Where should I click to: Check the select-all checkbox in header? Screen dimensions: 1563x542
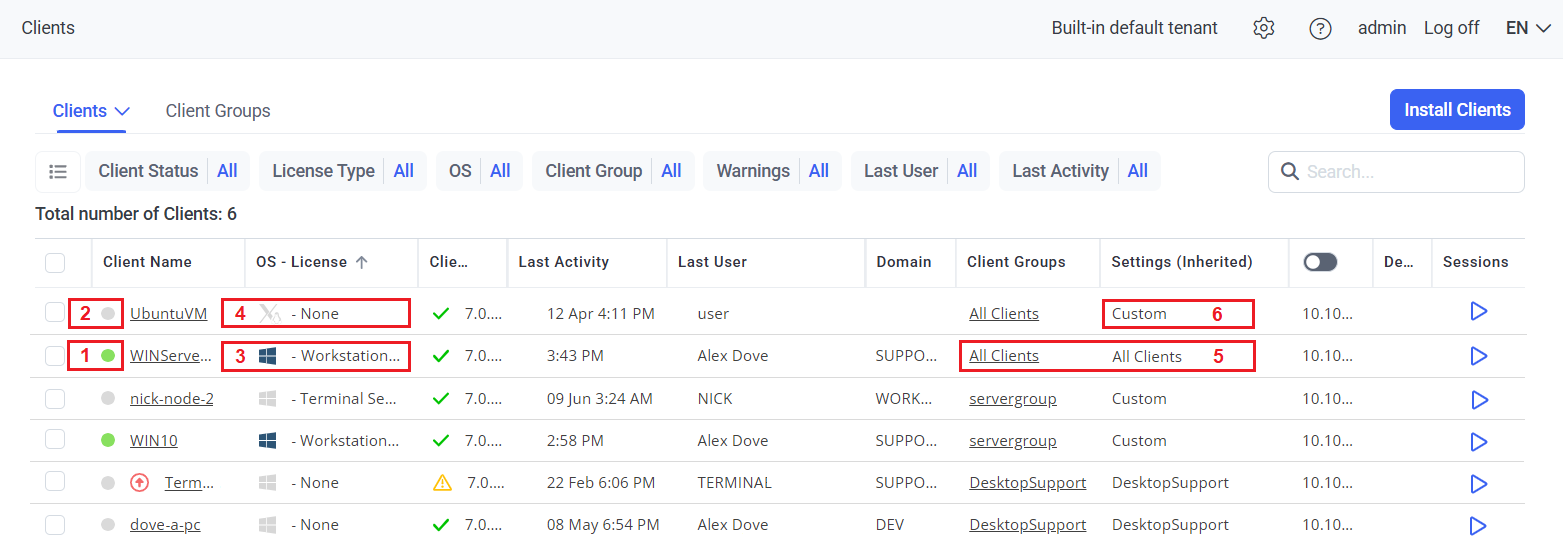(55, 262)
